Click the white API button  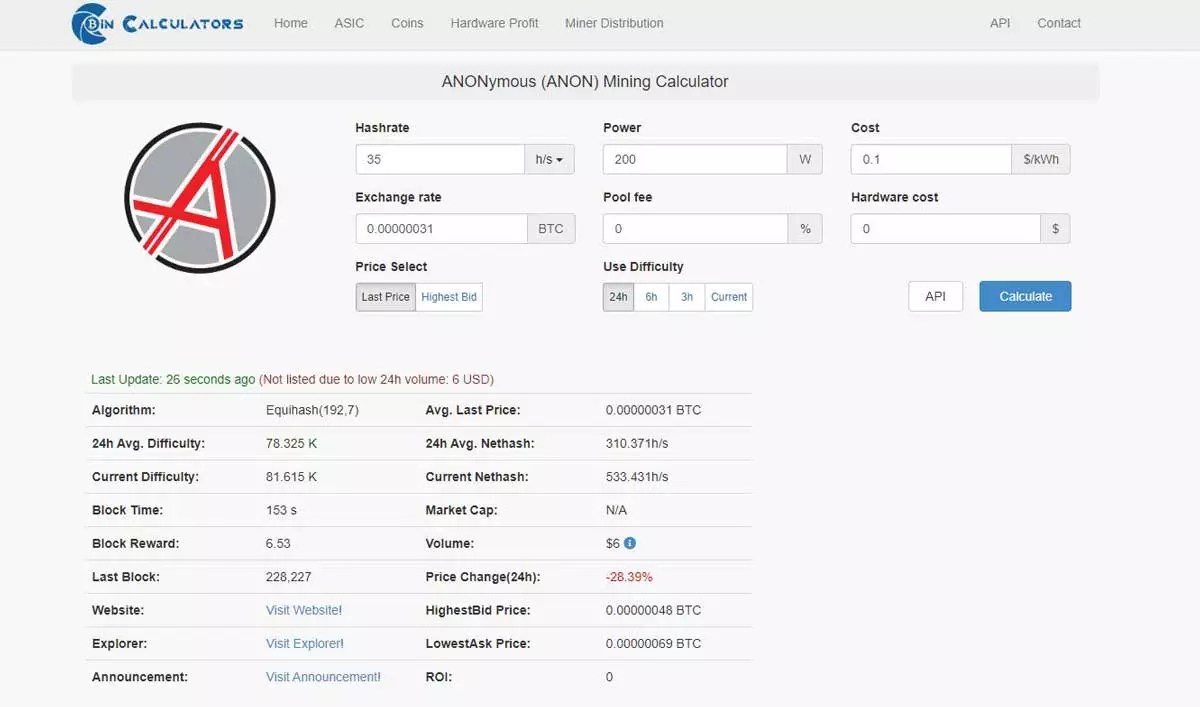click(x=936, y=296)
